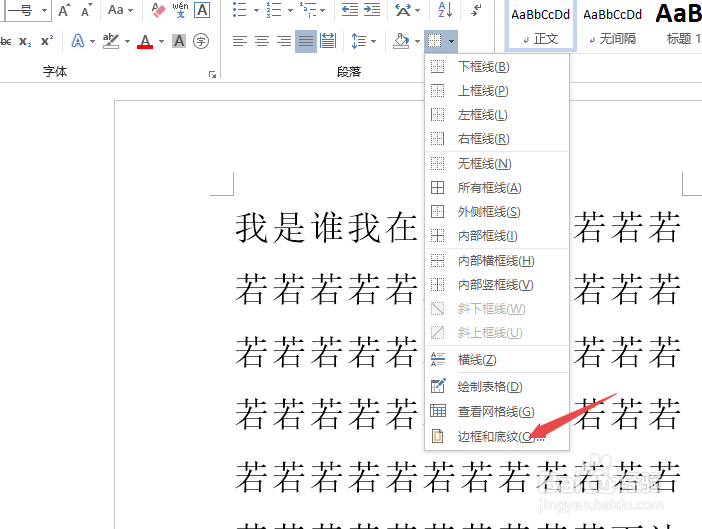Apply paragraph shading paint bucket
Image resolution: width=702 pixels, height=529 pixels.
pyautogui.click(x=401, y=42)
